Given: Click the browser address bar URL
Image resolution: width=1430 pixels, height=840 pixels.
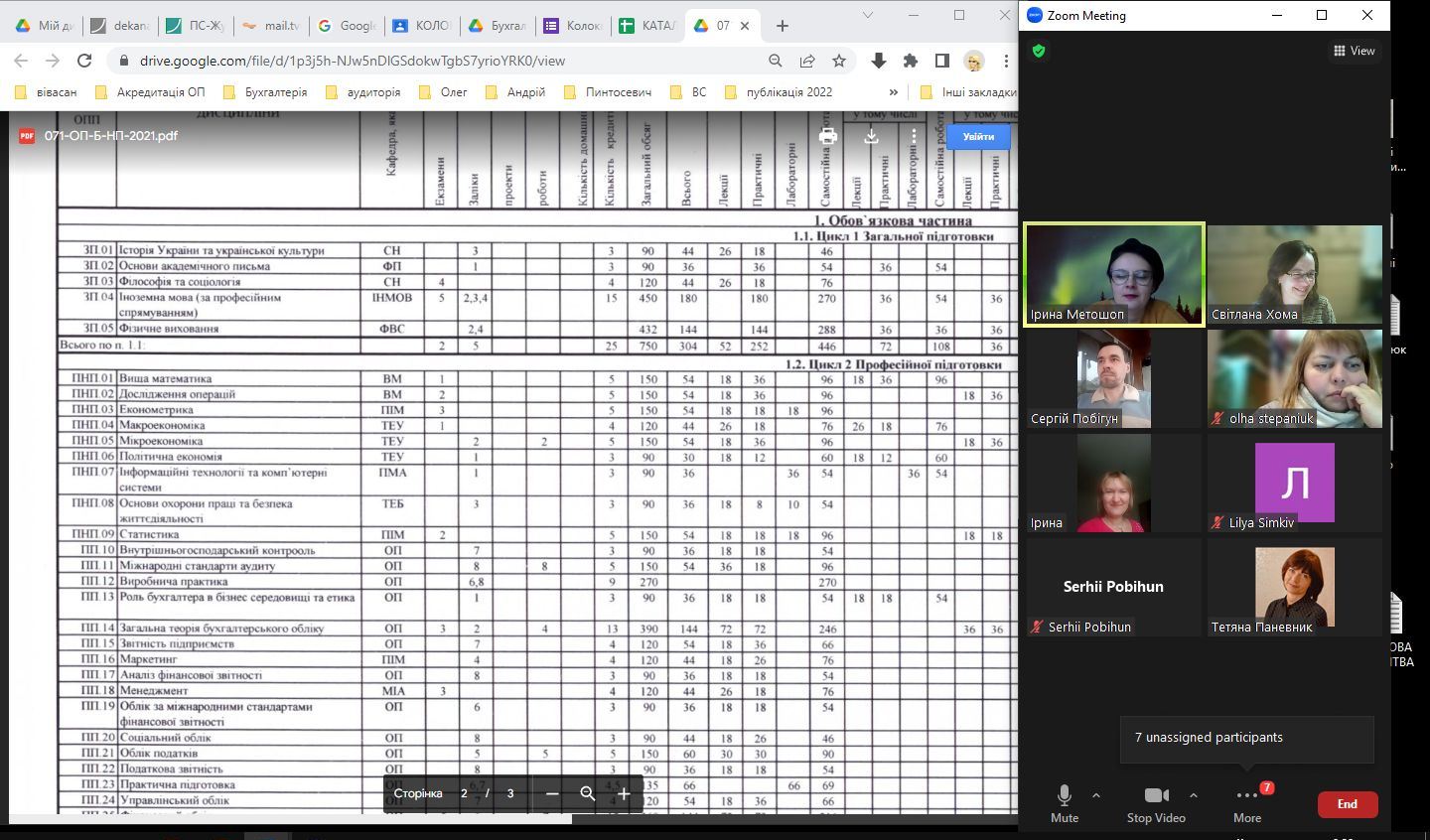Looking at the screenshot, I should (x=353, y=61).
